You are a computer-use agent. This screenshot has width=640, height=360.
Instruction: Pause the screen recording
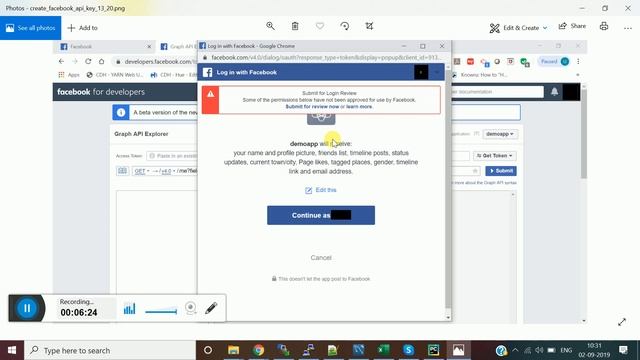click(x=27, y=308)
